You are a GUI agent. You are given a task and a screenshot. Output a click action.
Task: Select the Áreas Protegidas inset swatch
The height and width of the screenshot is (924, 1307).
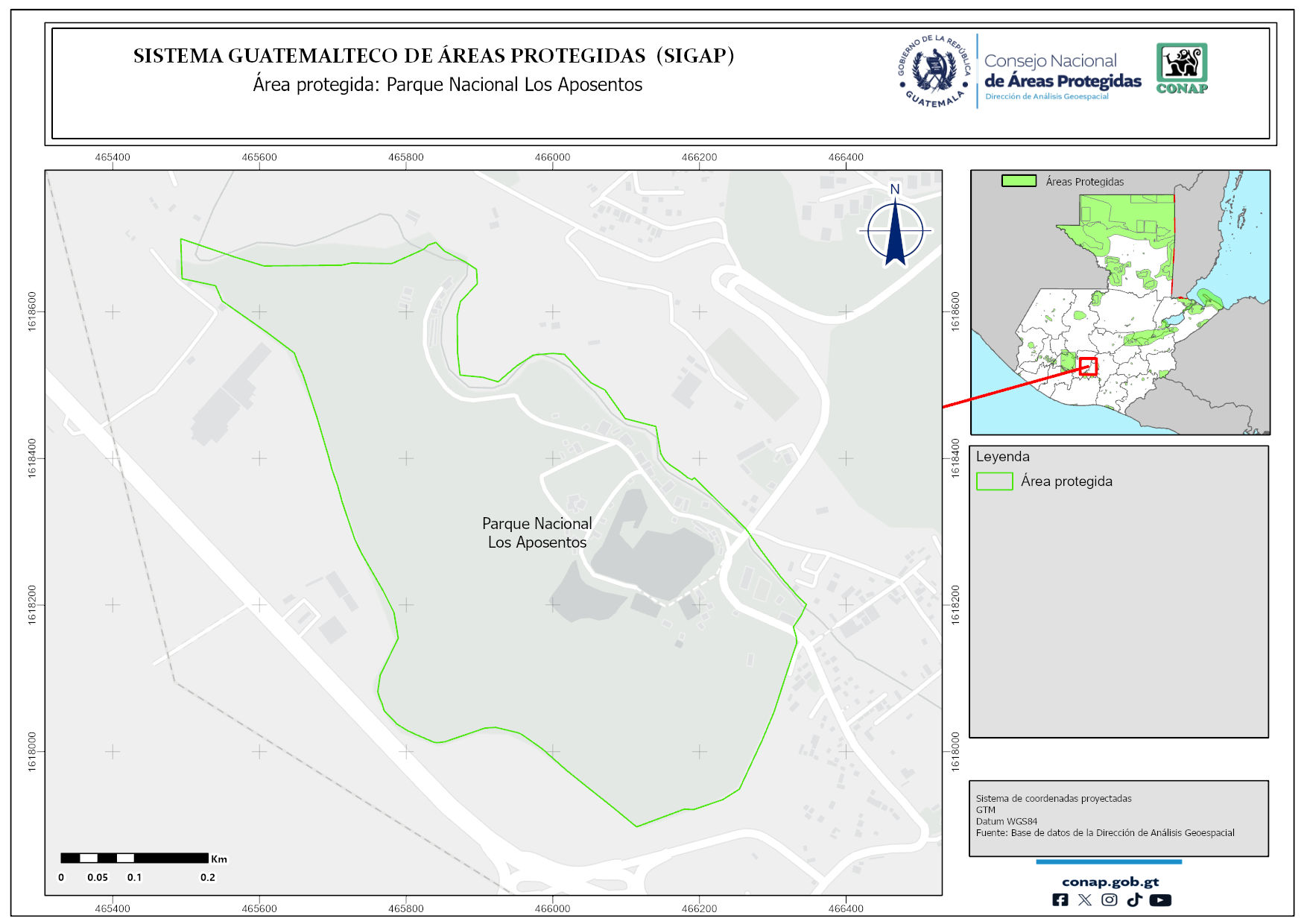click(1019, 180)
